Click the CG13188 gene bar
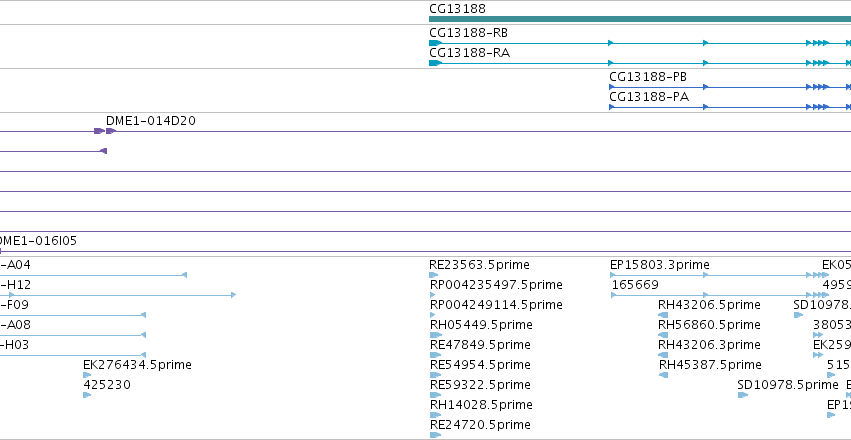 [640, 19]
